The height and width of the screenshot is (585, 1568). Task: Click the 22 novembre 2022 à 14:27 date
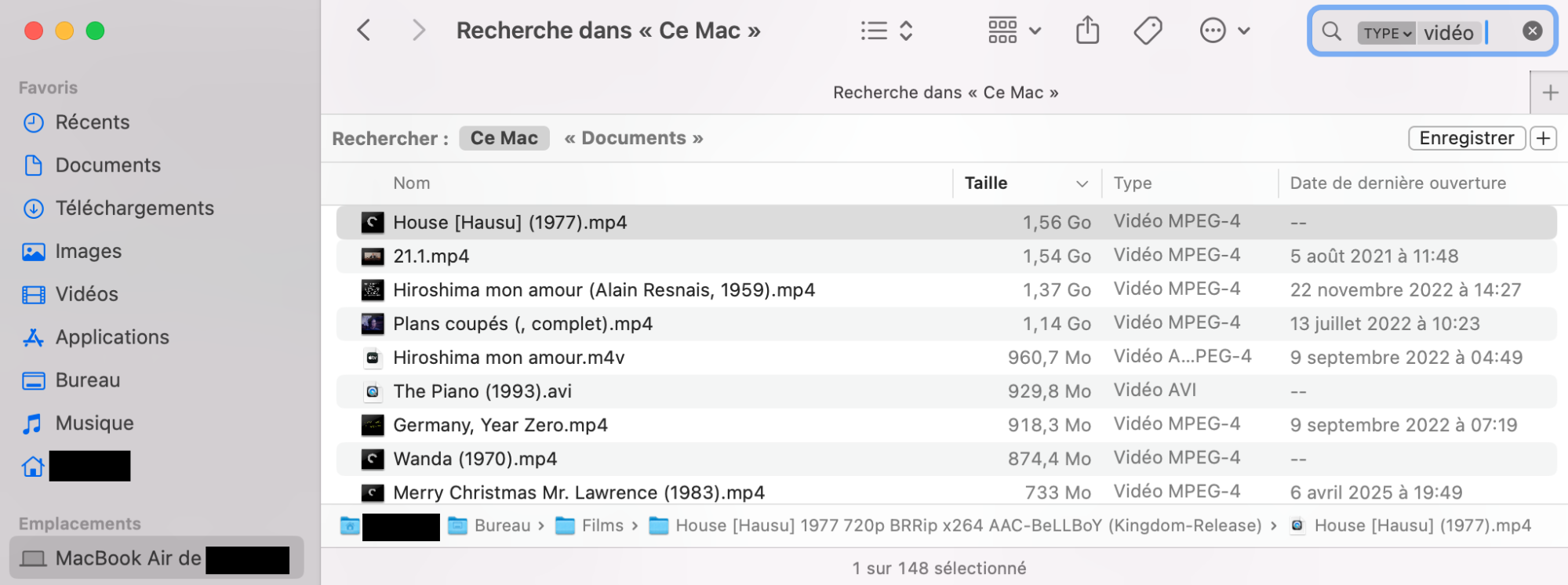1405,290
